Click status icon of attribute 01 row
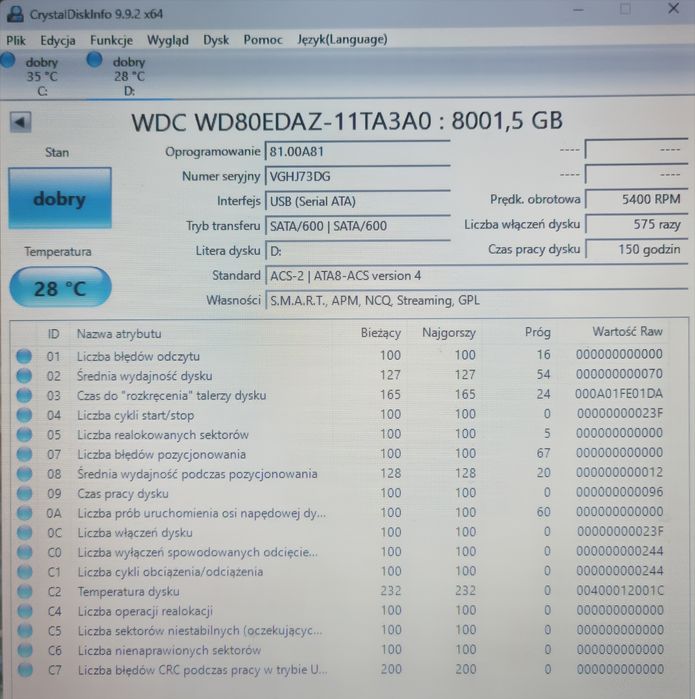695x699 pixels. 24,356
